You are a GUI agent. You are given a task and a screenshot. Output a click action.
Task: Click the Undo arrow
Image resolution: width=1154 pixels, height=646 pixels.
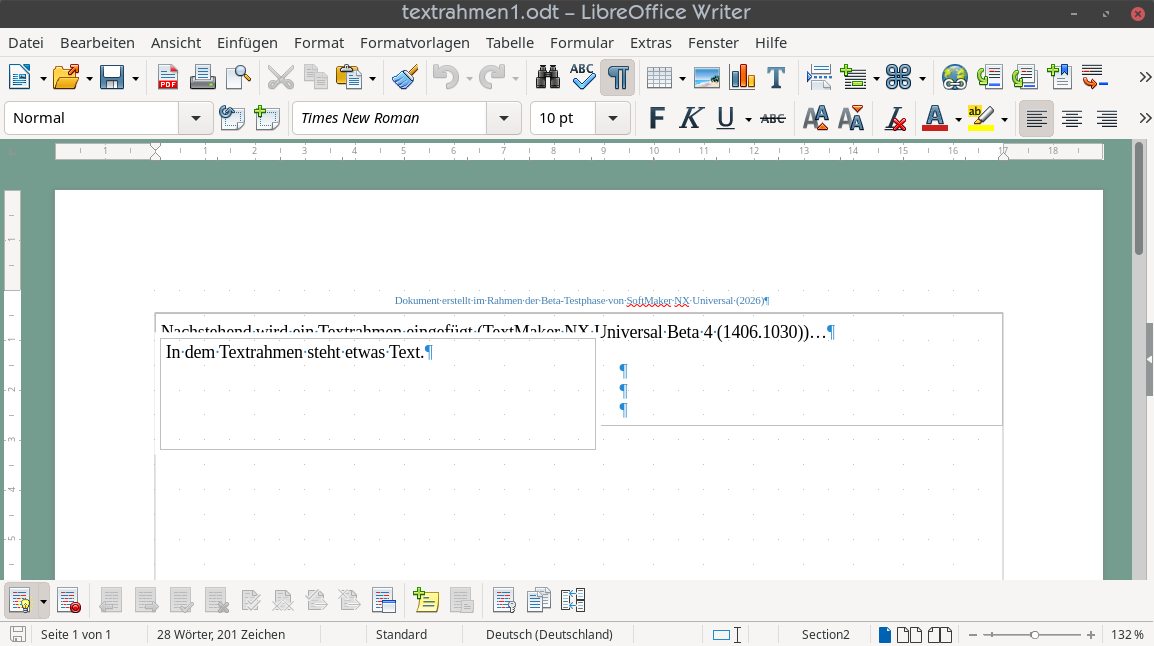(446, 77)
